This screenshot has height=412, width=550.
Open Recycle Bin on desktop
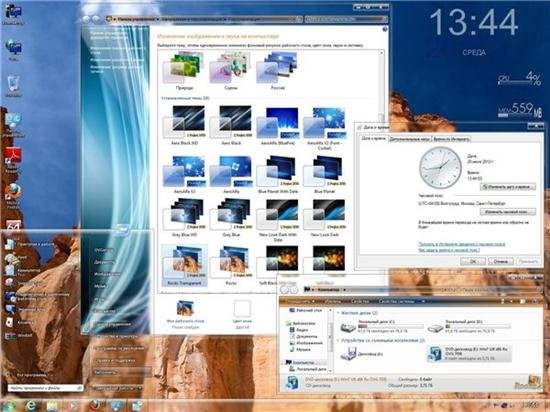point(13,86)
